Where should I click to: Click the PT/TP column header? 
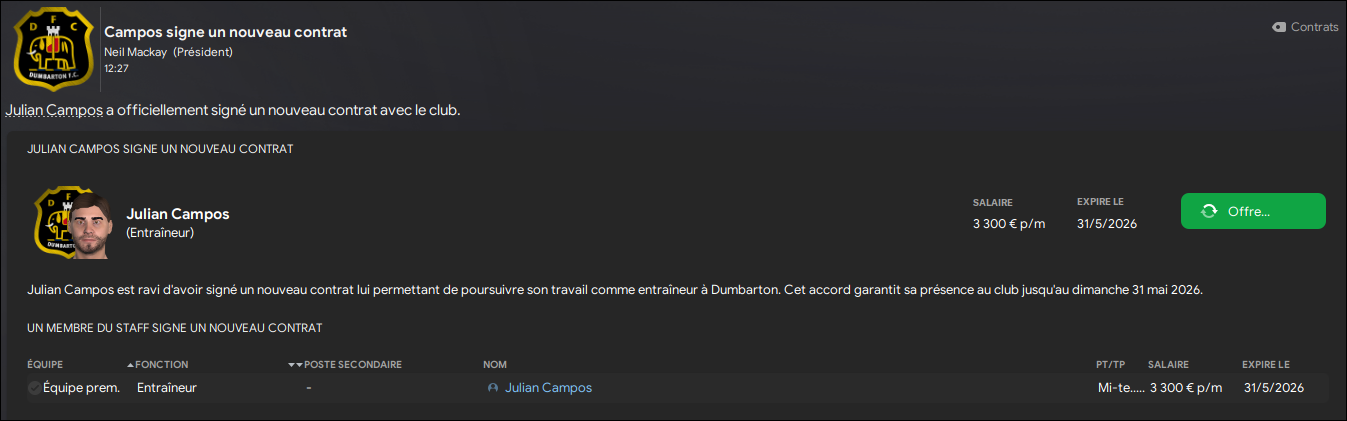(x=1111, y=365)
